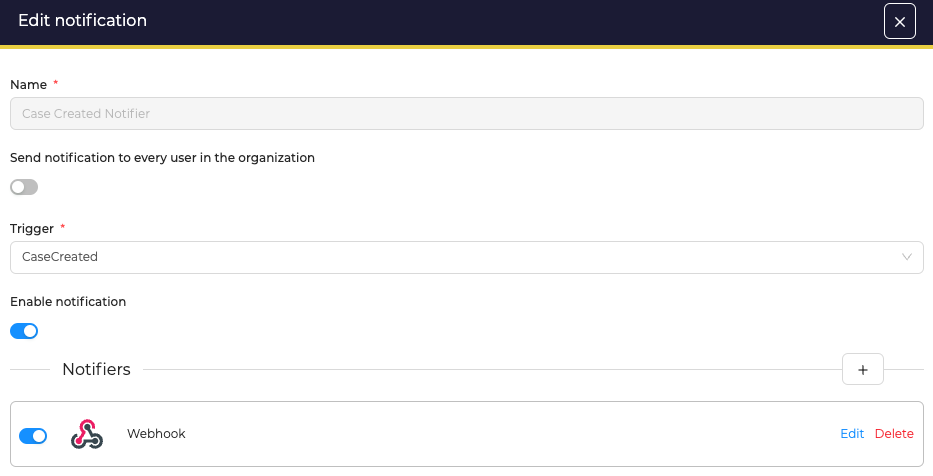Image resolution: width=933 pixels, height=476 pixels.
Task: Click the Name input field
Action: pos(466,114)
